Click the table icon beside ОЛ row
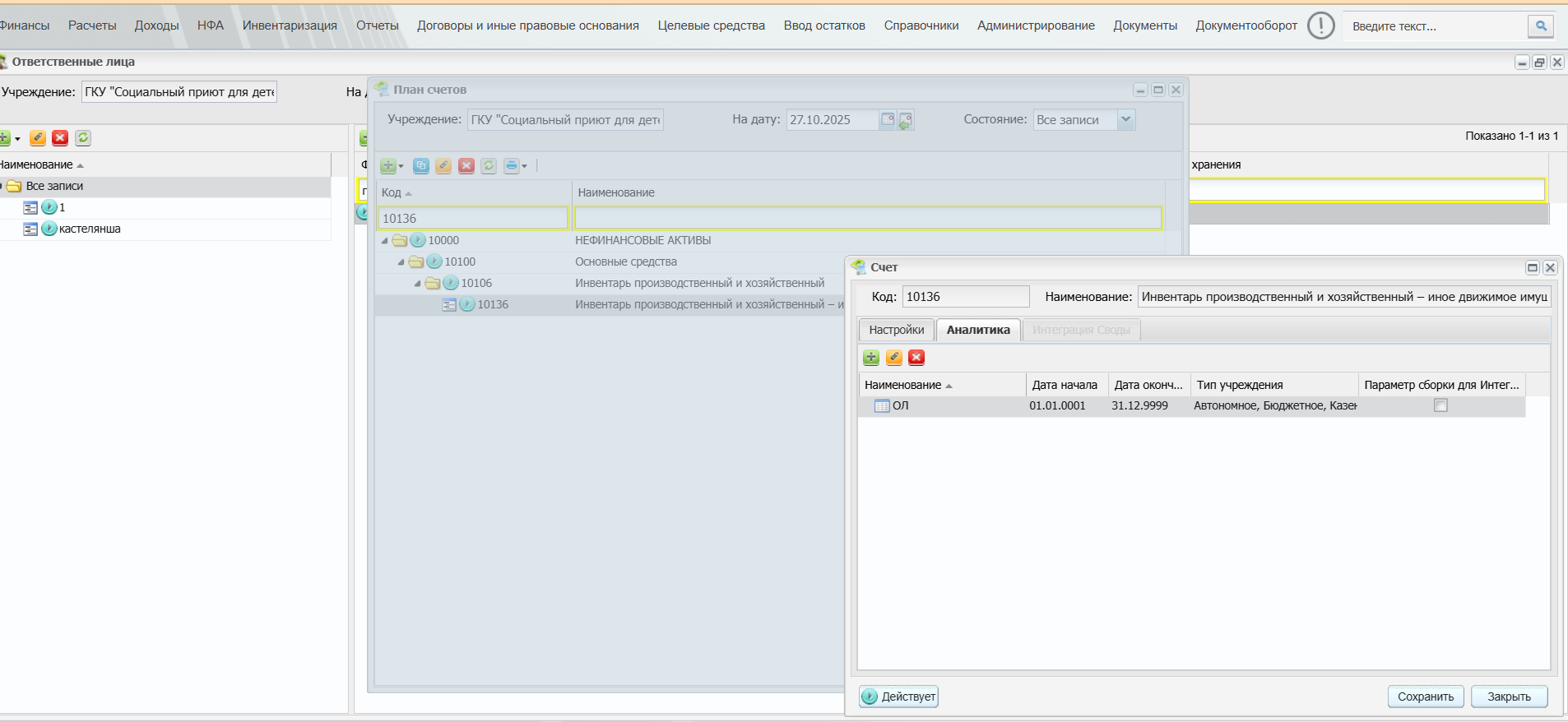The height and width of the screenshot is (722, 1568). pyautogui.click(x=882, y=406)
